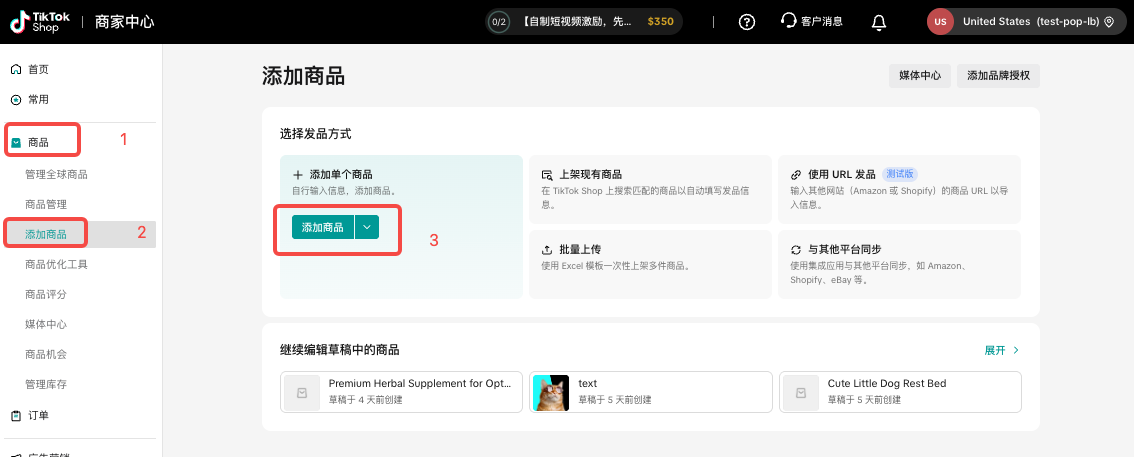This screenshot has height=457, width=1134.
Task: Click the 订单 clipboard icon
Action: 16,415
